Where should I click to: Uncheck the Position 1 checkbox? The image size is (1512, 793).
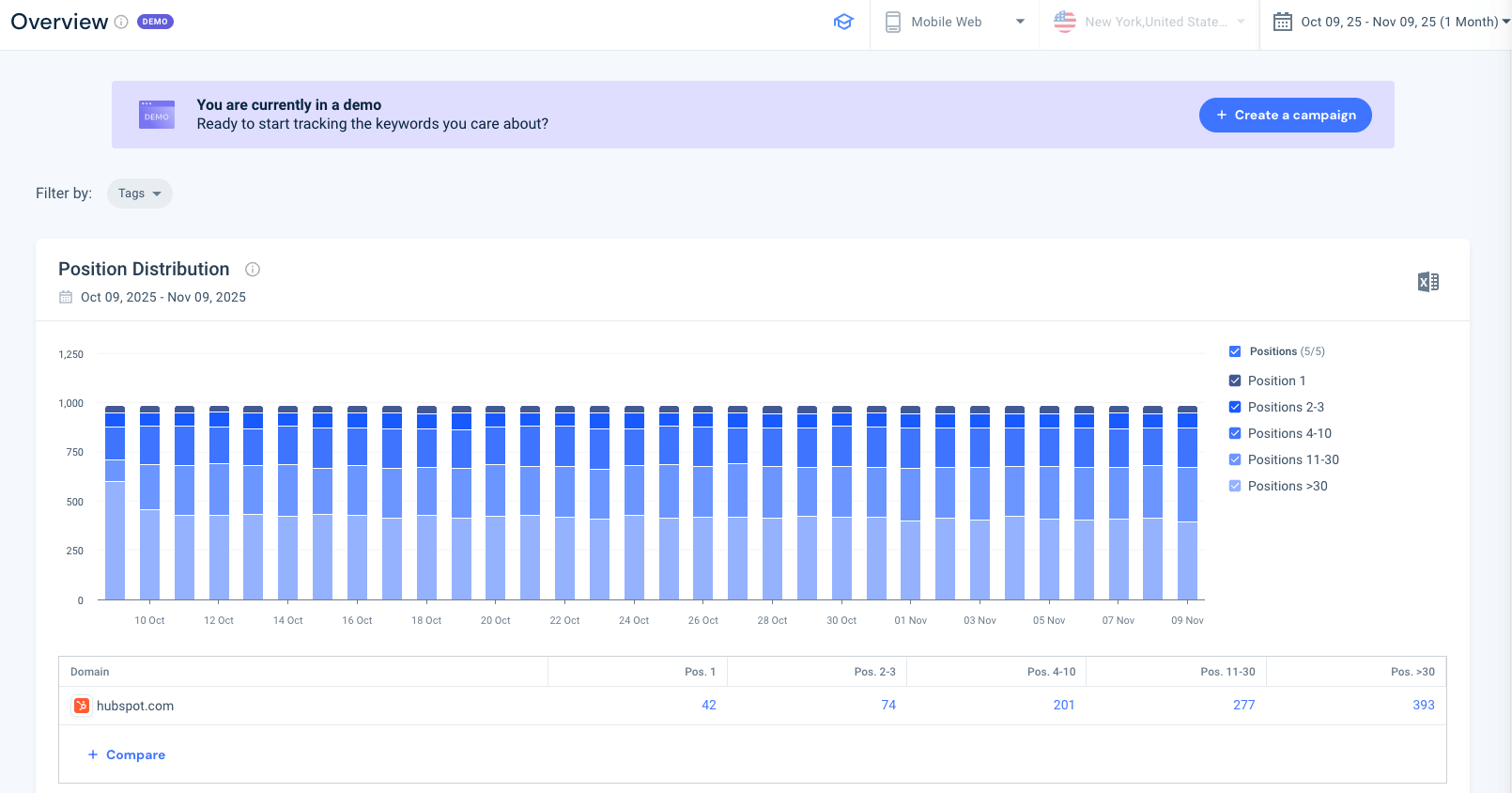pyautogui.click(x=1235, y=381)
